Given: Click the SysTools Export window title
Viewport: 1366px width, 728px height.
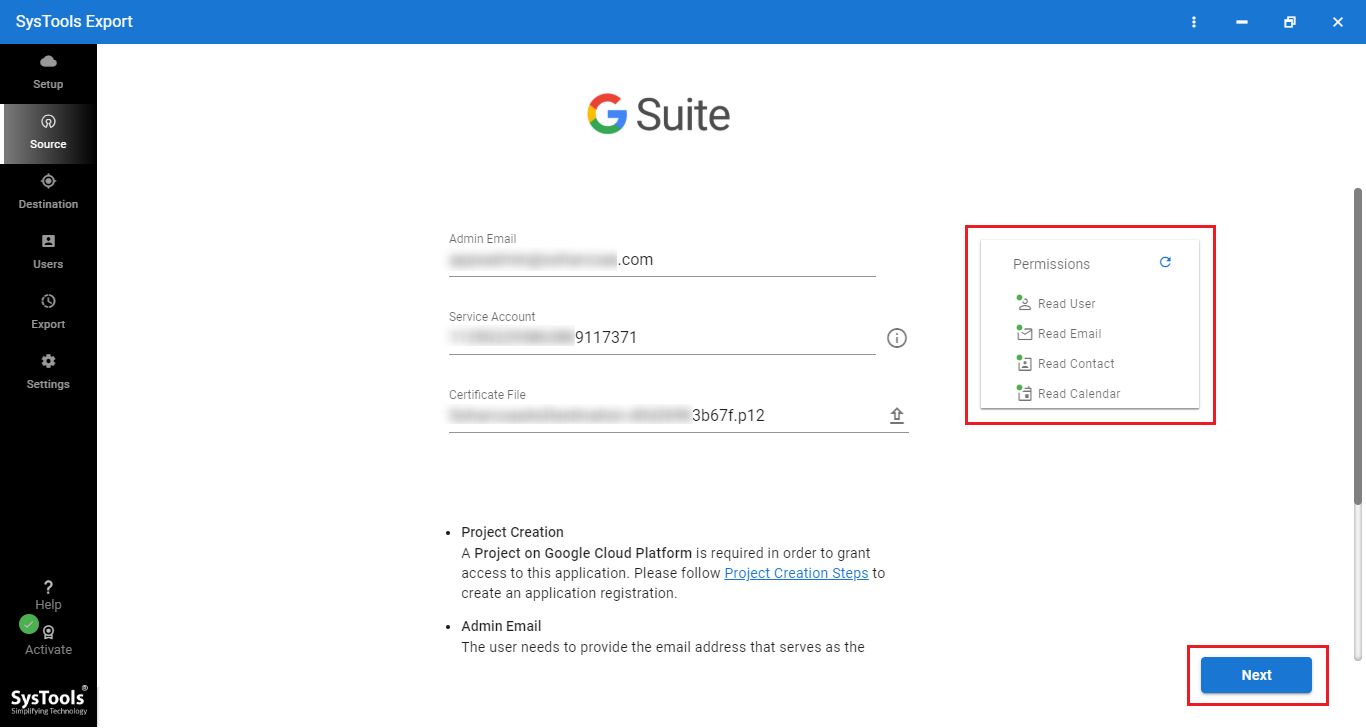Looking at the screenshot, I should point(74,21).
